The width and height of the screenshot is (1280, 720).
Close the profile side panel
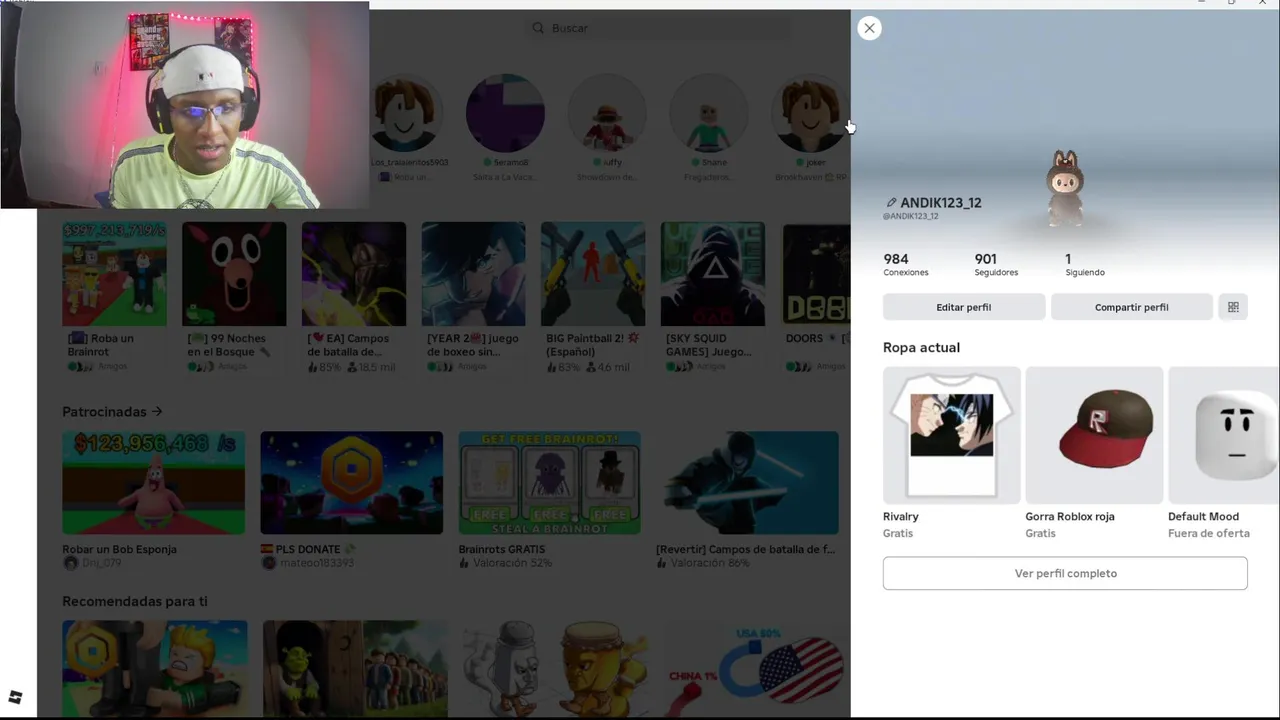click(869, 28)
